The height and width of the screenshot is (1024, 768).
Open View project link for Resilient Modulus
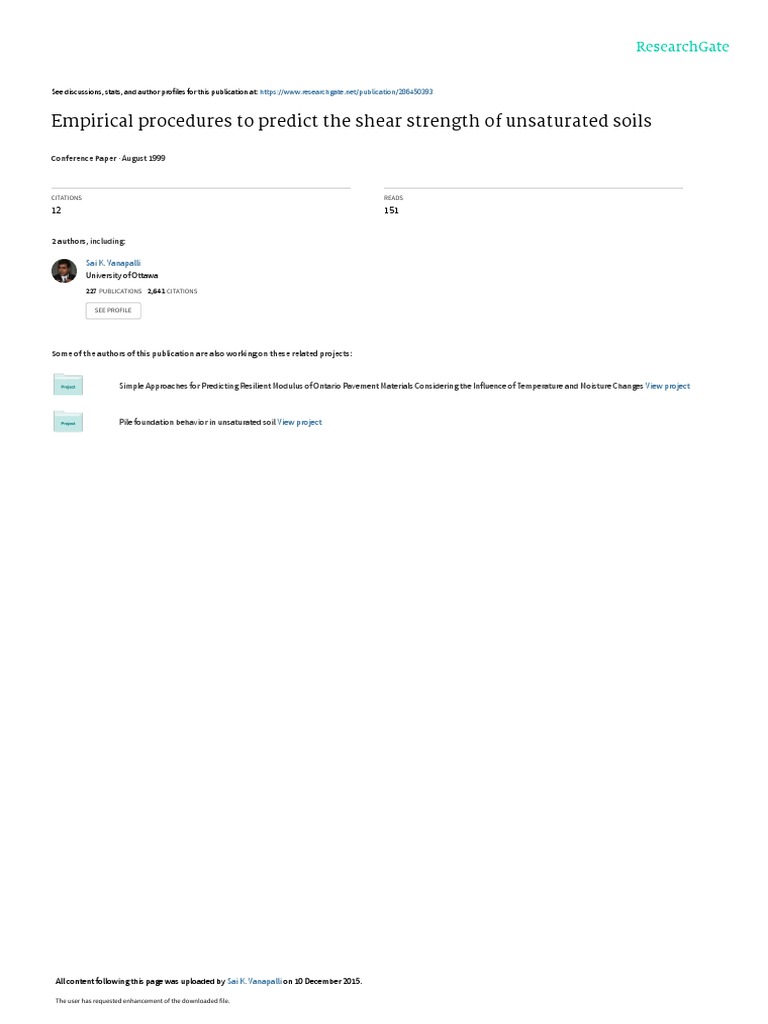tap(667, 386)
